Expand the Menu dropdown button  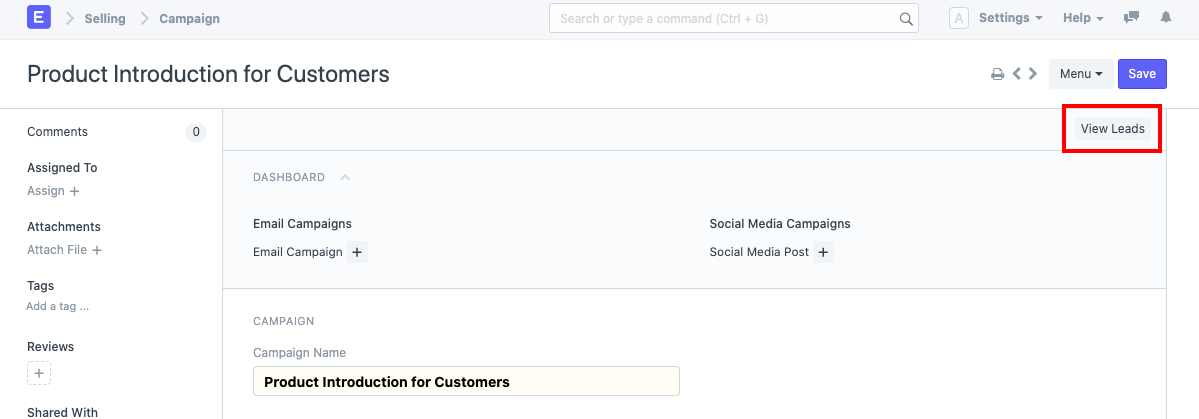[1080, 74]
